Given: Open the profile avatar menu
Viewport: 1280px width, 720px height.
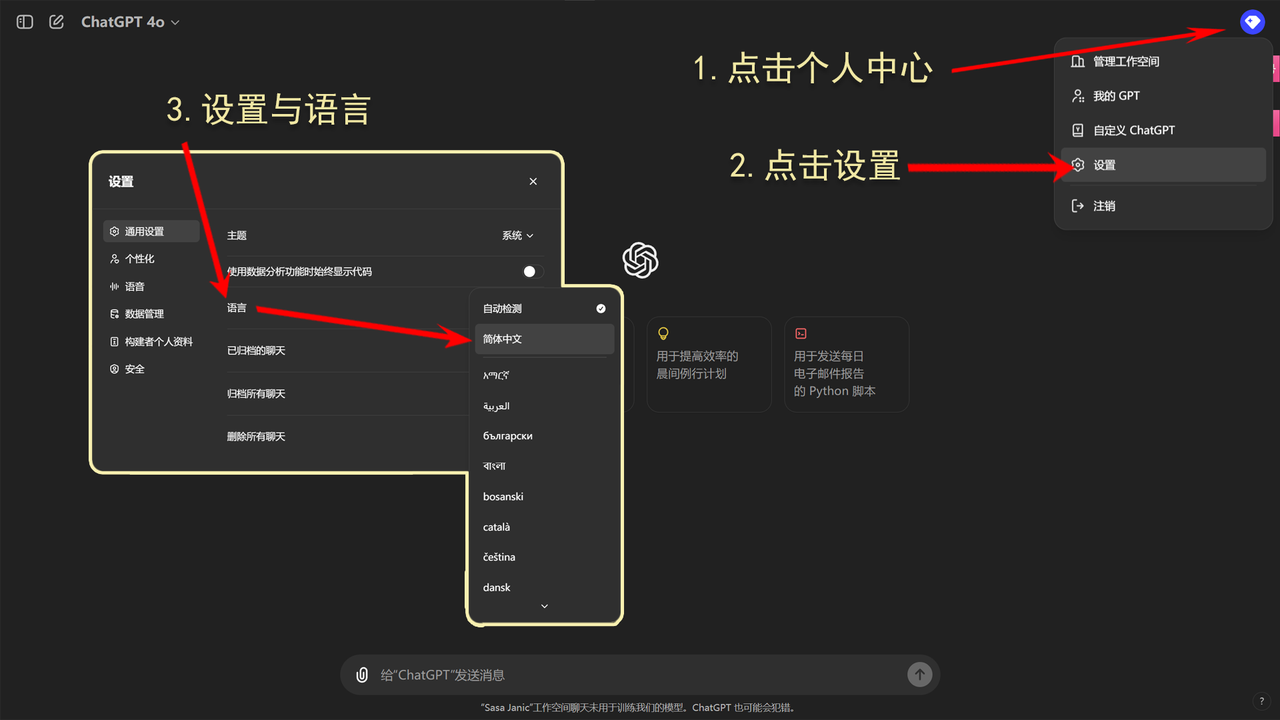Looking at the screenshot, I should point(1252,21).
